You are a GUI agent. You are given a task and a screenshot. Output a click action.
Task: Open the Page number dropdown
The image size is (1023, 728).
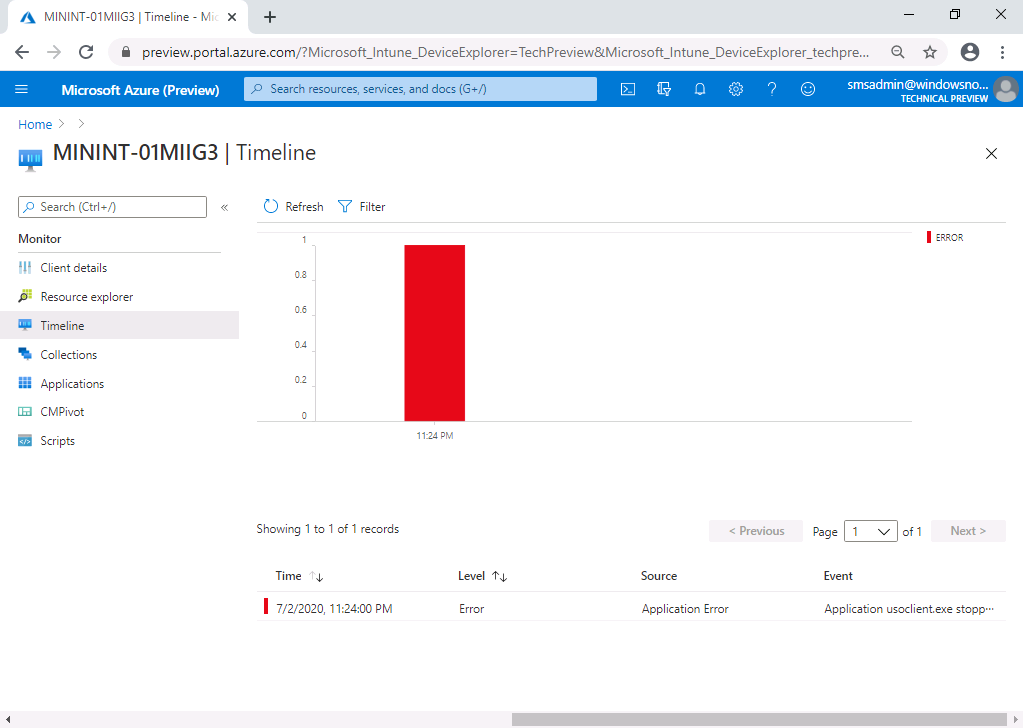pos(870,531)
